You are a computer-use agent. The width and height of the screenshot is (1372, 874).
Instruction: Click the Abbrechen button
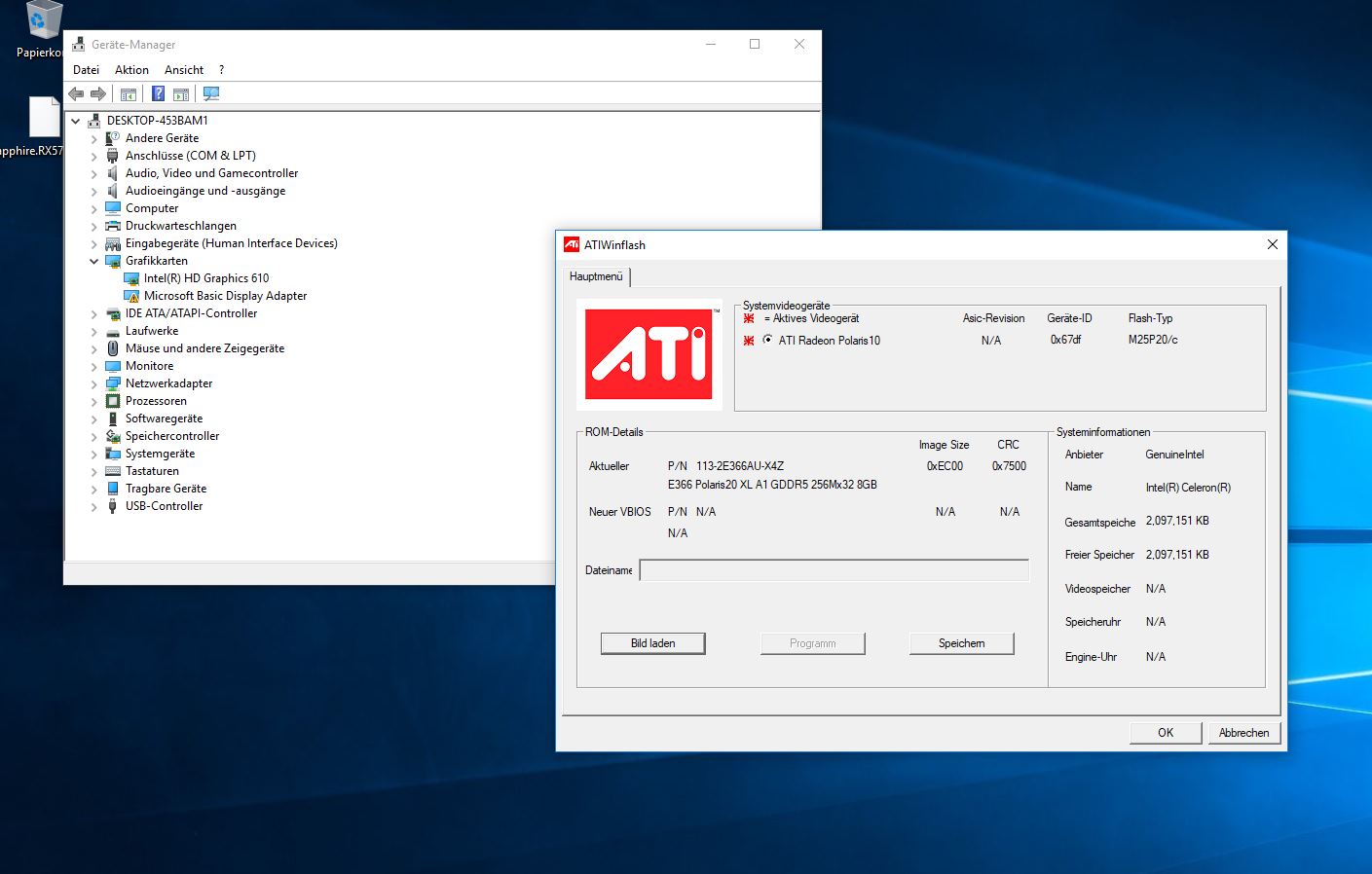pos(1243,733)
